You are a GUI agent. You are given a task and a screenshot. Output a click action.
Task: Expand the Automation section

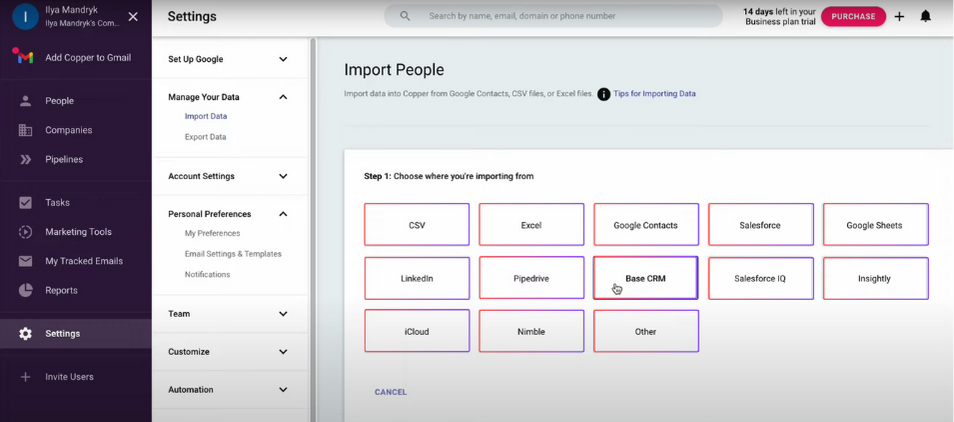(283, 389)
